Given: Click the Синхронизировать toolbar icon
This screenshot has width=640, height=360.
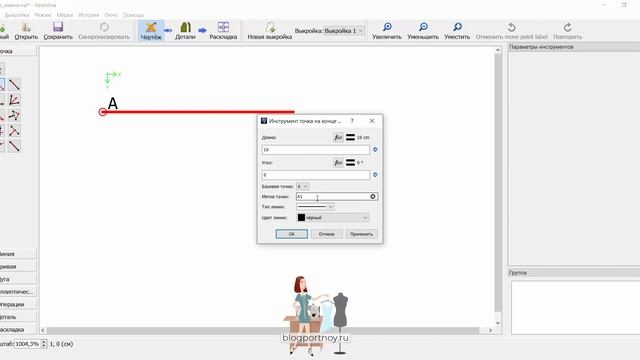Looking at the screenshot, I should [104, 31].
